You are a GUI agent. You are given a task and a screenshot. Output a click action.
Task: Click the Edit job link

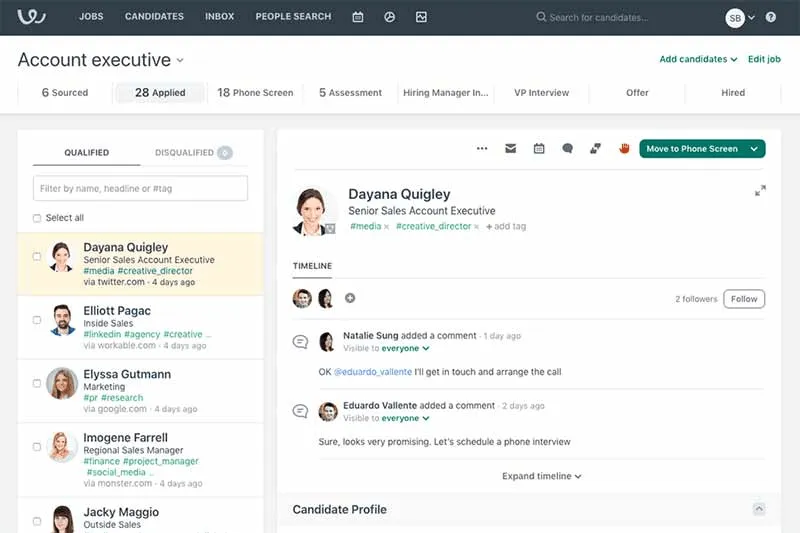(764, 59)
